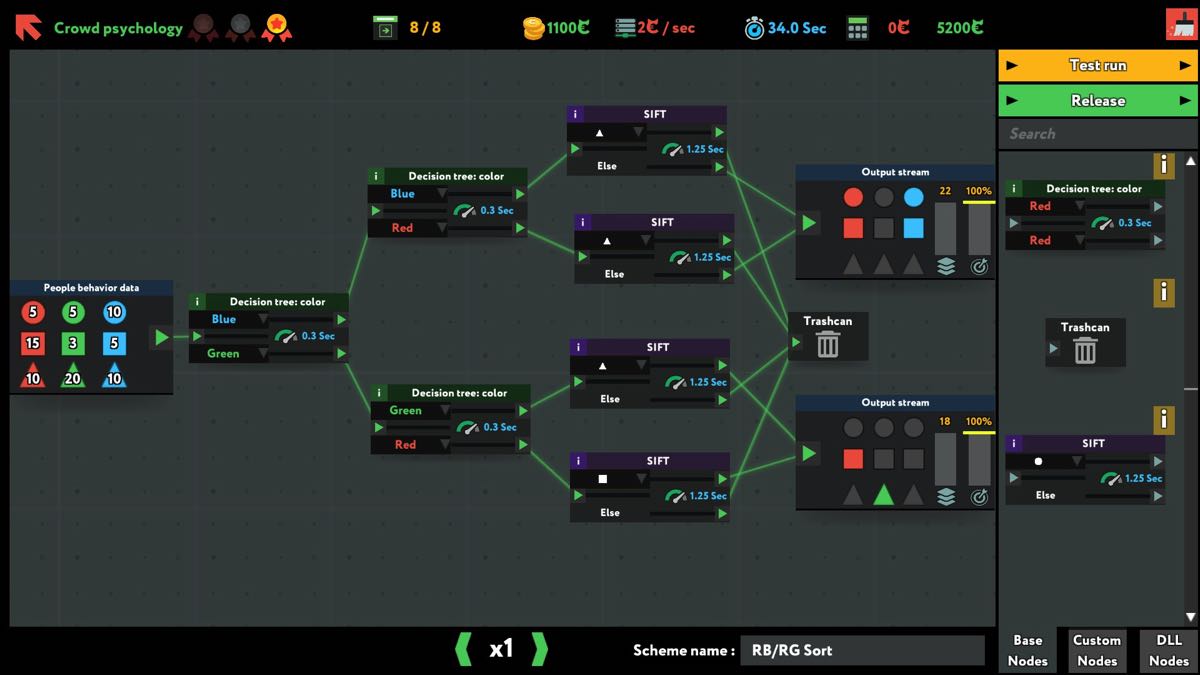Viewport: 1200px width, 675px height.
Task: Click target icon in Output stream showing 22
Action: 979,266
